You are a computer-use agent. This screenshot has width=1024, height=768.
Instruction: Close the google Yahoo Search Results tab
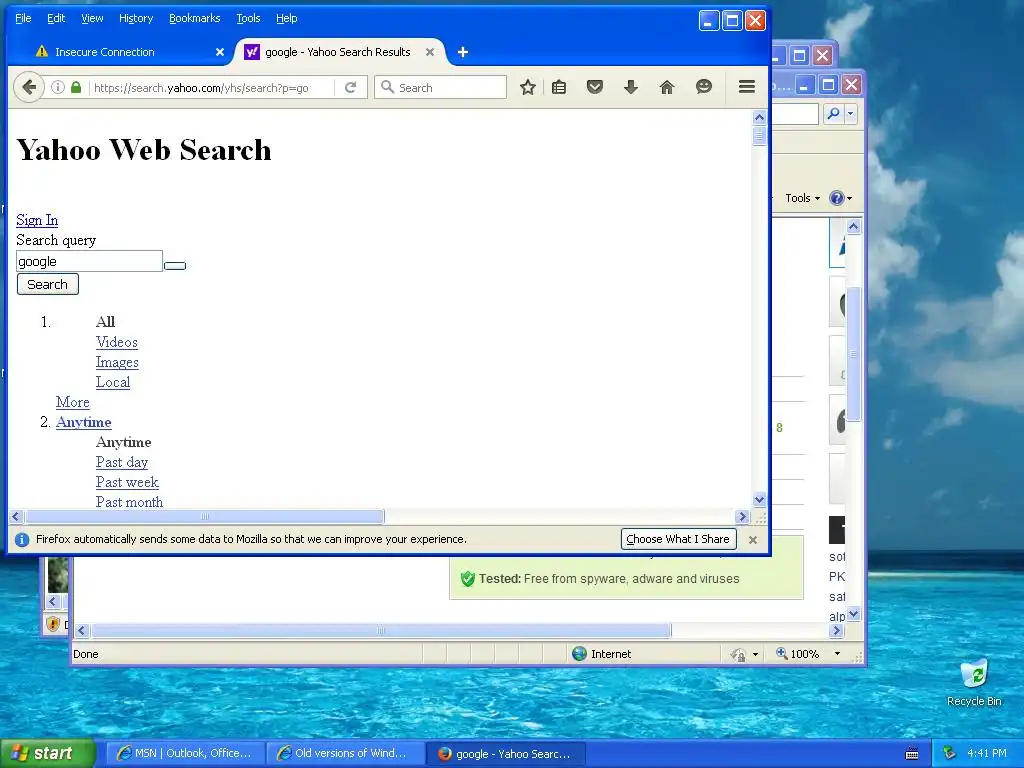pyautogui.click(x=430, y=52)
